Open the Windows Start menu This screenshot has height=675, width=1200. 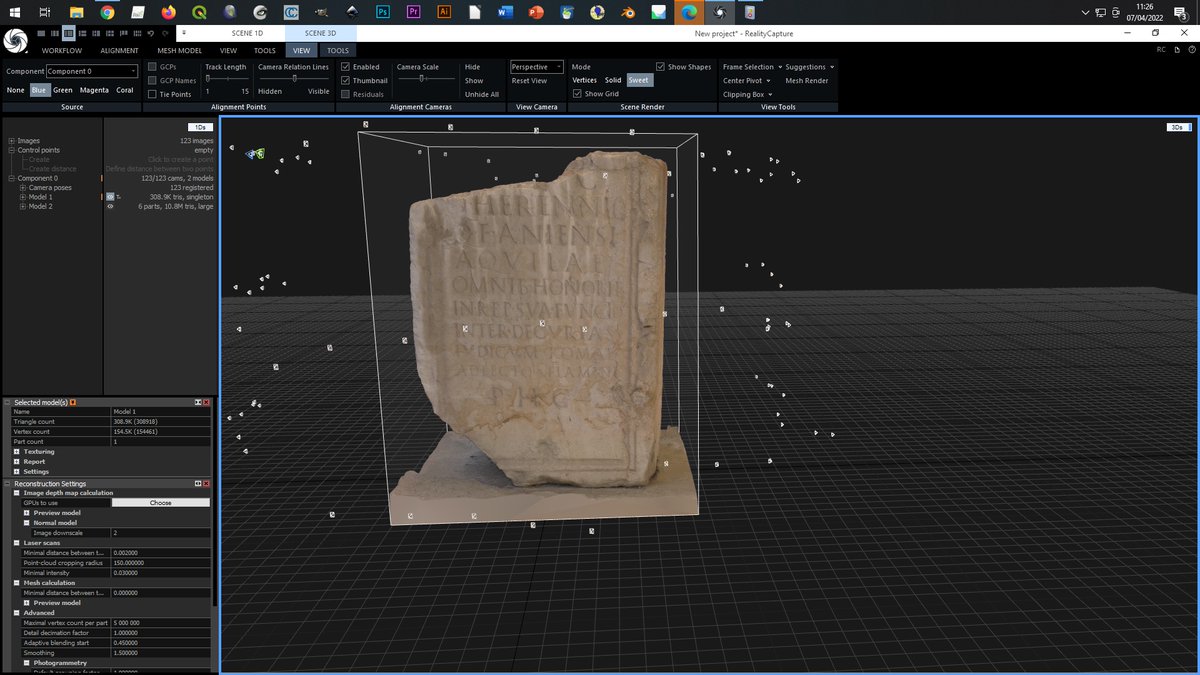click(15, 12)
